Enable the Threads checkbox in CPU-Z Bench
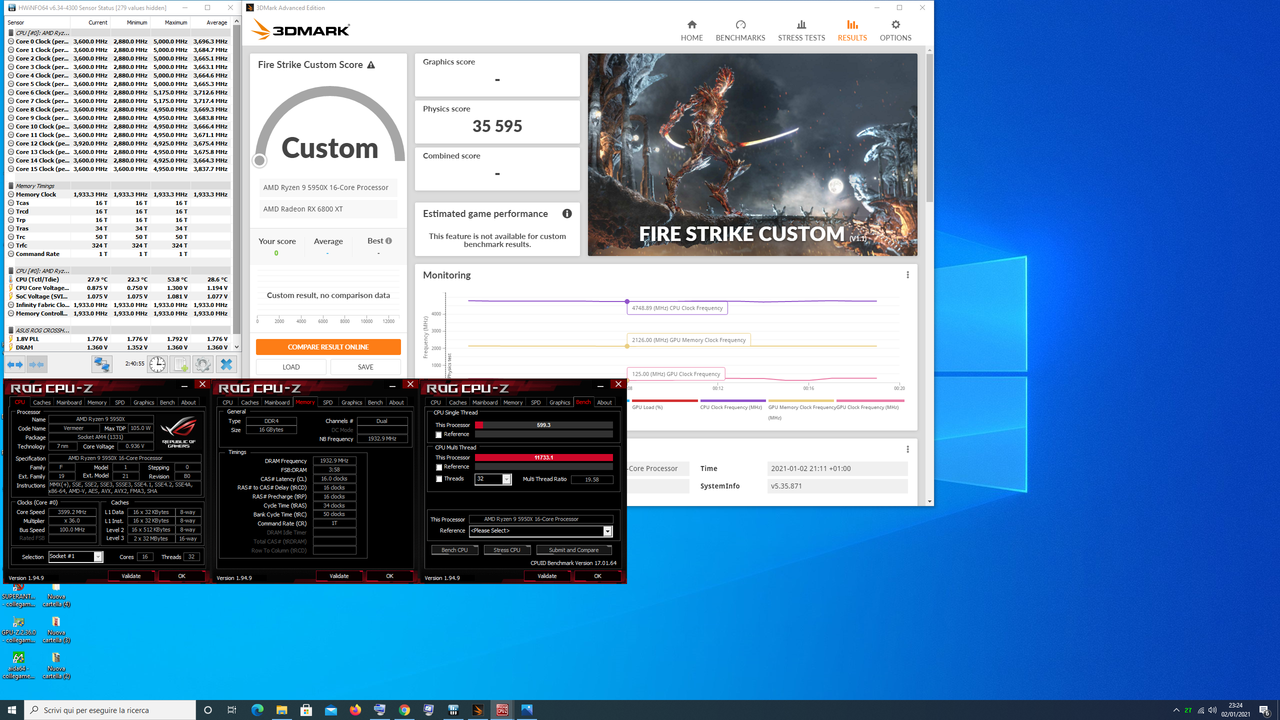The height and width of the screenshot is (720, 1280). (x=439, y=479)
